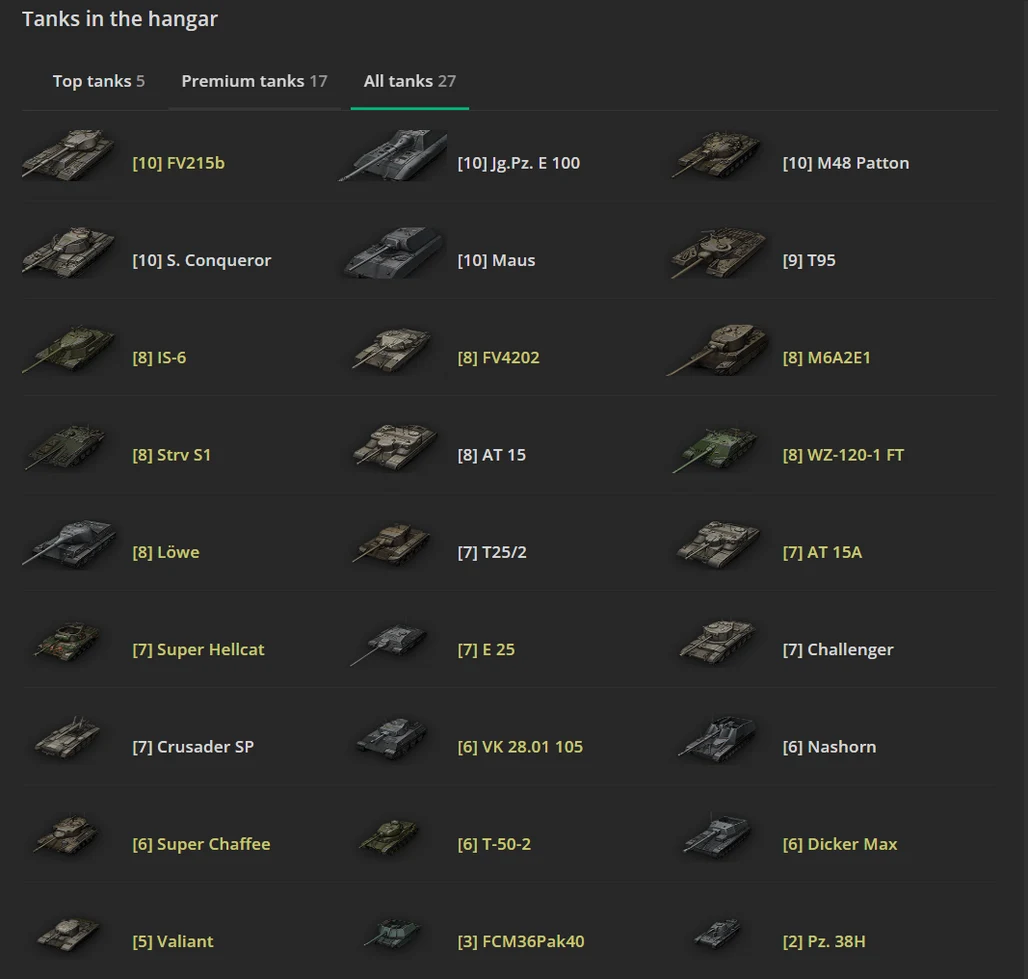Select the [7] E 25 name

(486, 650)
